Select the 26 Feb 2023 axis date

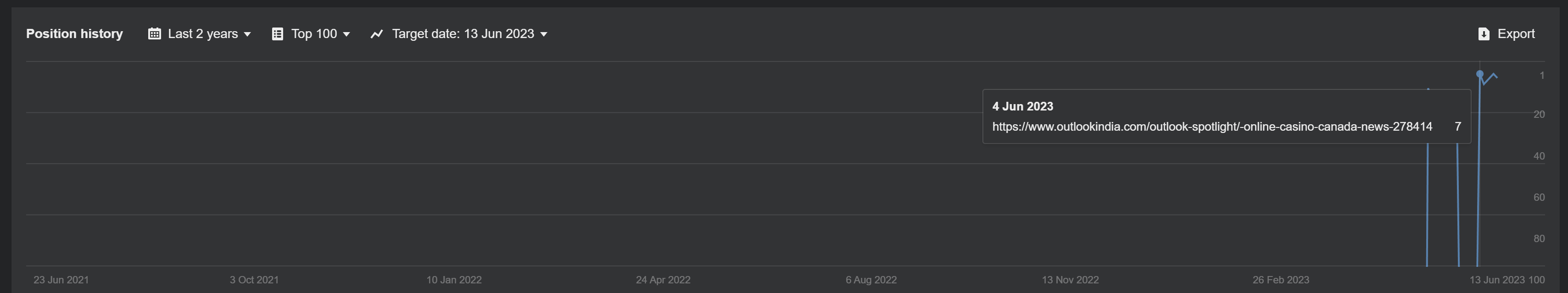[x=1281, y=280]
